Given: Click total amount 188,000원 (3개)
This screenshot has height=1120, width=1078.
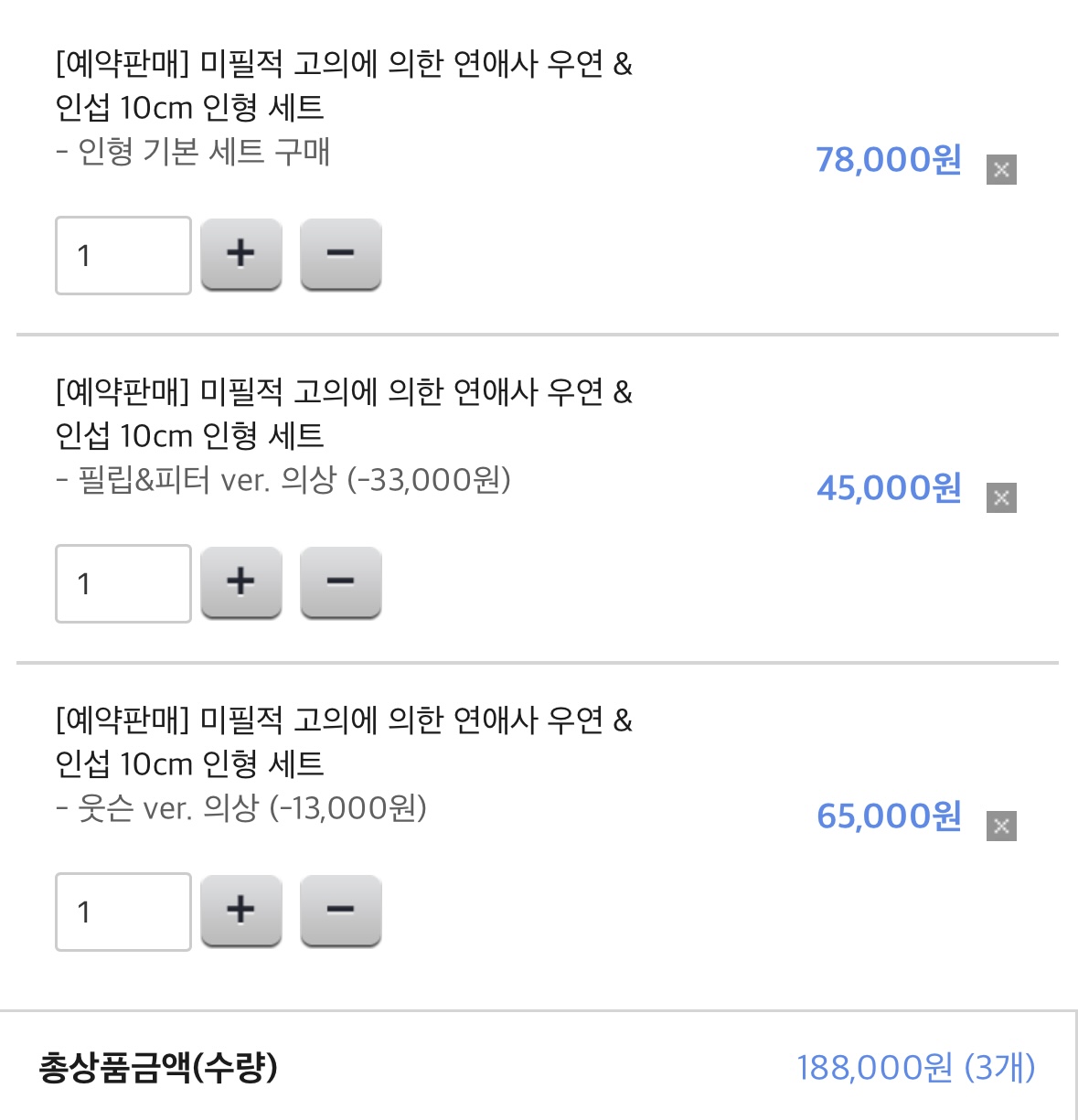Looking at the screenshot, I should [x=915, y=1067].
